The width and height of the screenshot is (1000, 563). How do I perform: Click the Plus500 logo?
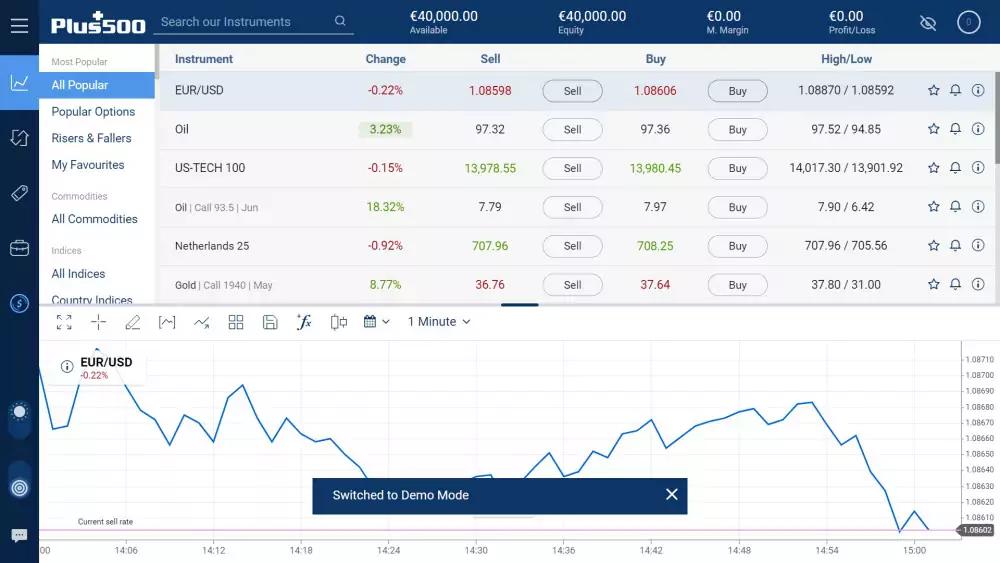point(98,23)
